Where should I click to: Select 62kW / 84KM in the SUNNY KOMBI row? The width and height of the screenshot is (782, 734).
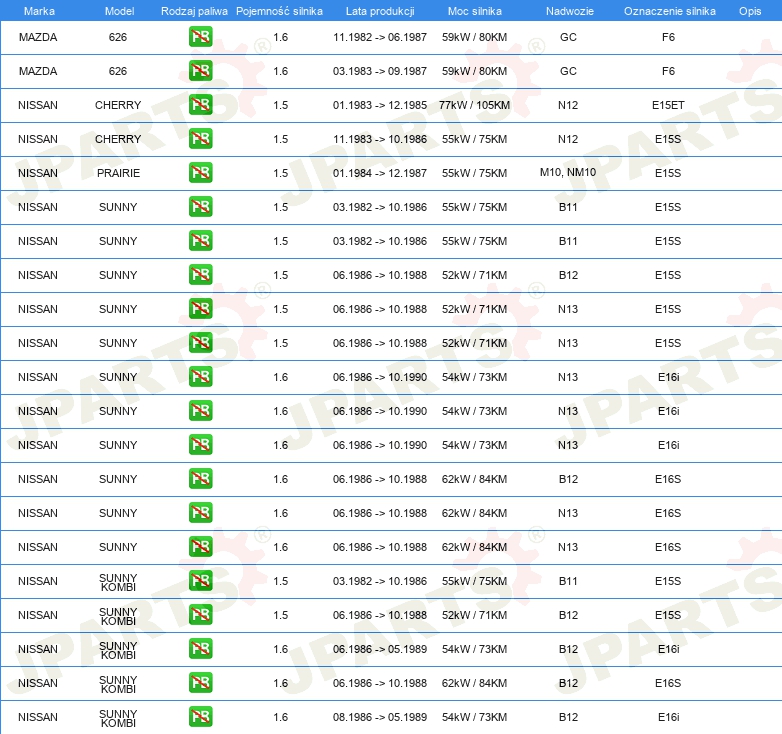coord(474,683)
